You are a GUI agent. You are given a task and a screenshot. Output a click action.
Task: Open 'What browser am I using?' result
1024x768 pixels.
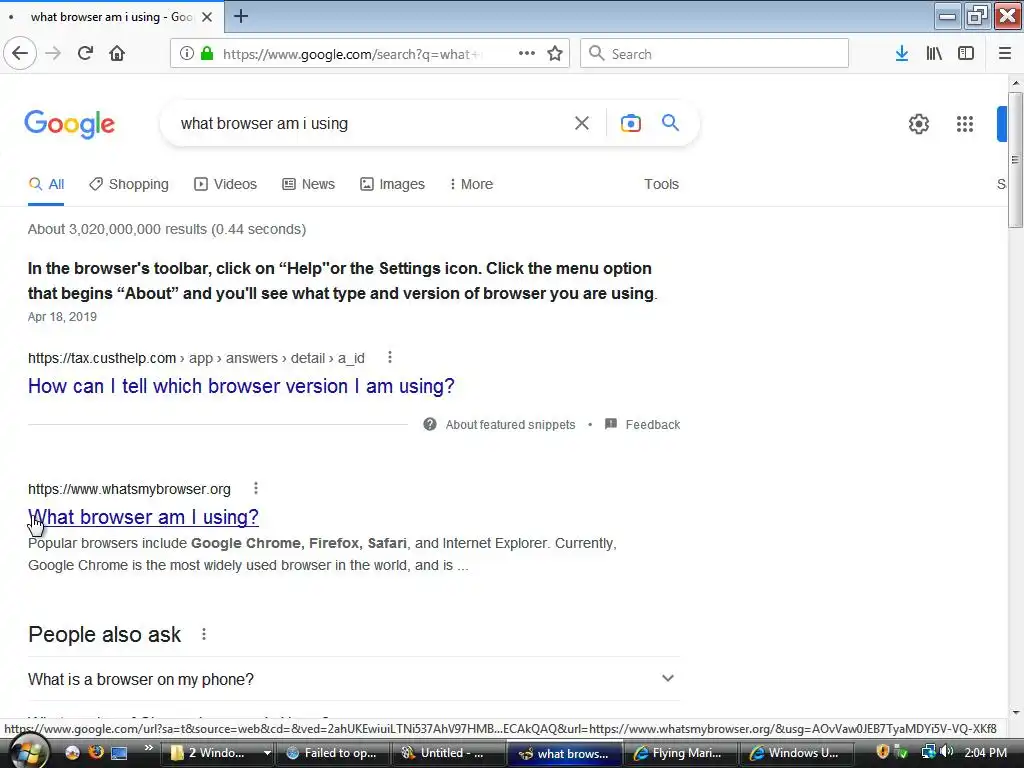click(x=144, y=517)
